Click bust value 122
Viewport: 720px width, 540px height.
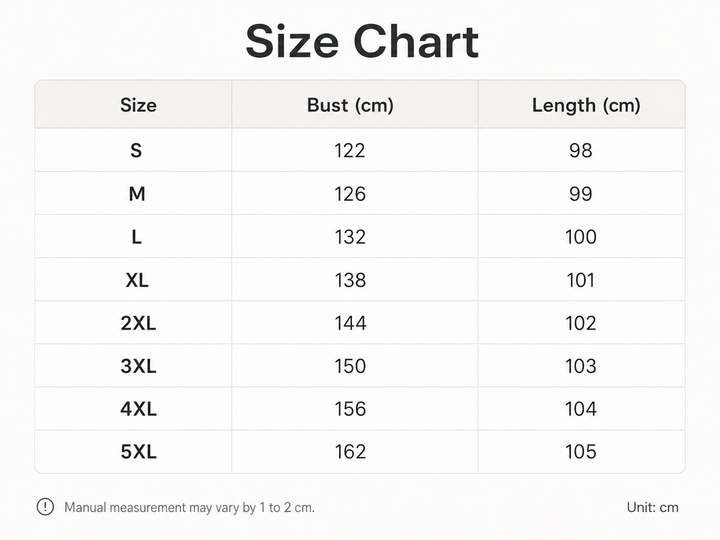click(x=349, y=151)
